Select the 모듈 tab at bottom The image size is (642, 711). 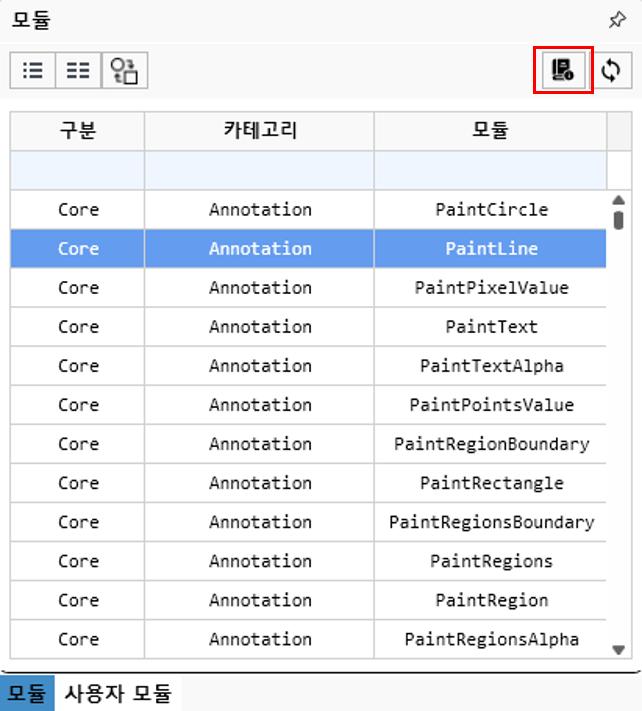click(28, 692)
